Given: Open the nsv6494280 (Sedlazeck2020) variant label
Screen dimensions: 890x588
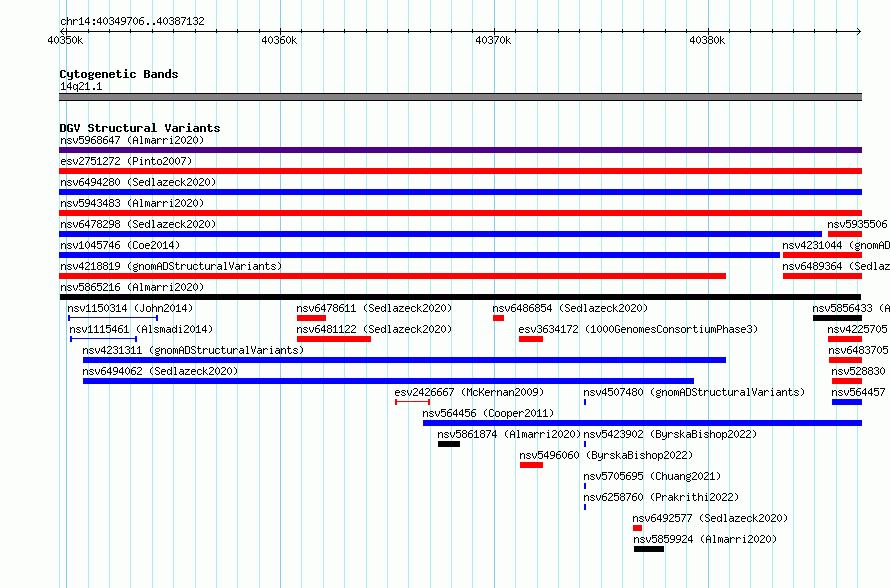Looking at the screenshot, I should tap(138, 182).
